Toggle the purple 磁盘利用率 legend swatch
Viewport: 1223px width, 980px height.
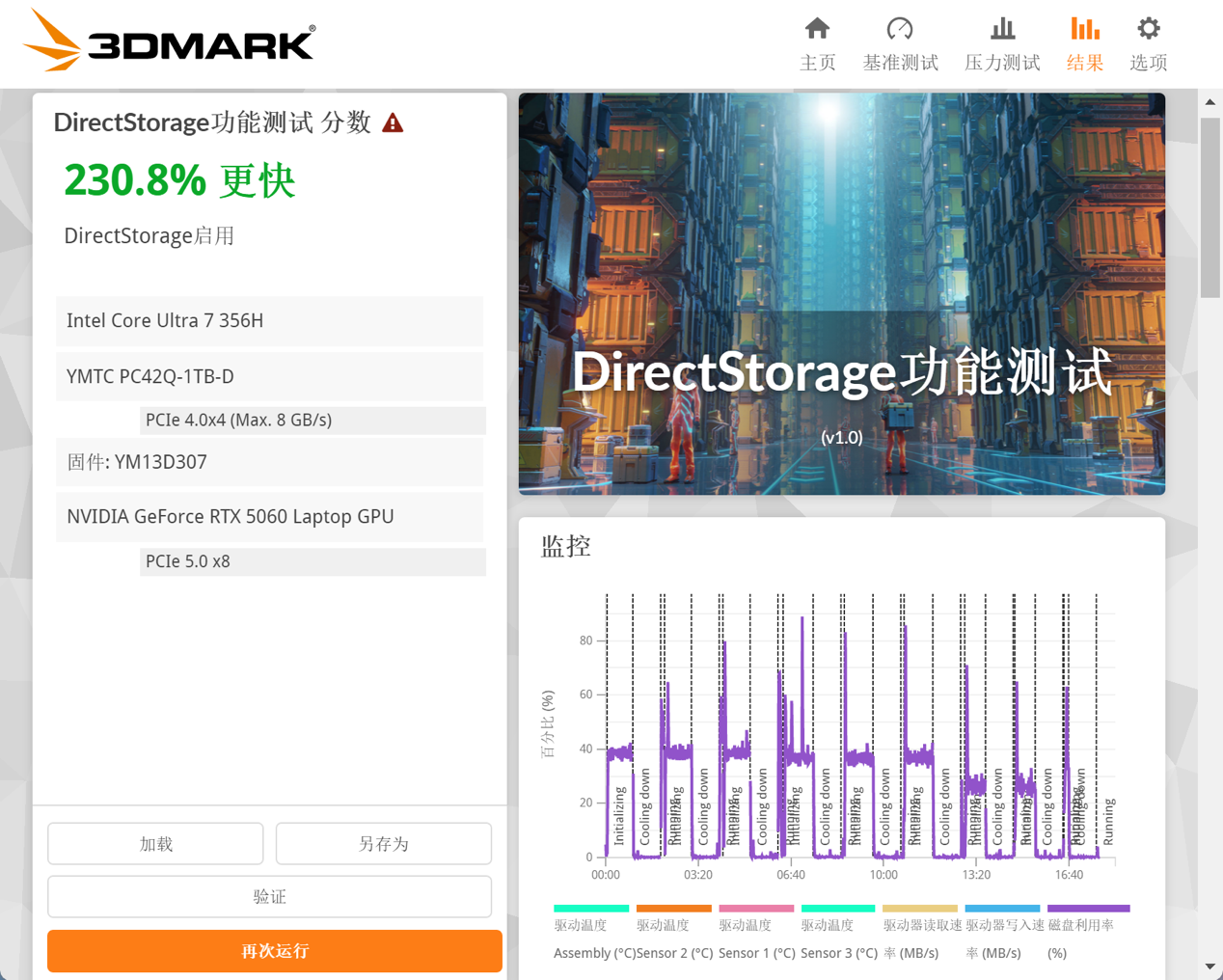(1088, 909)
